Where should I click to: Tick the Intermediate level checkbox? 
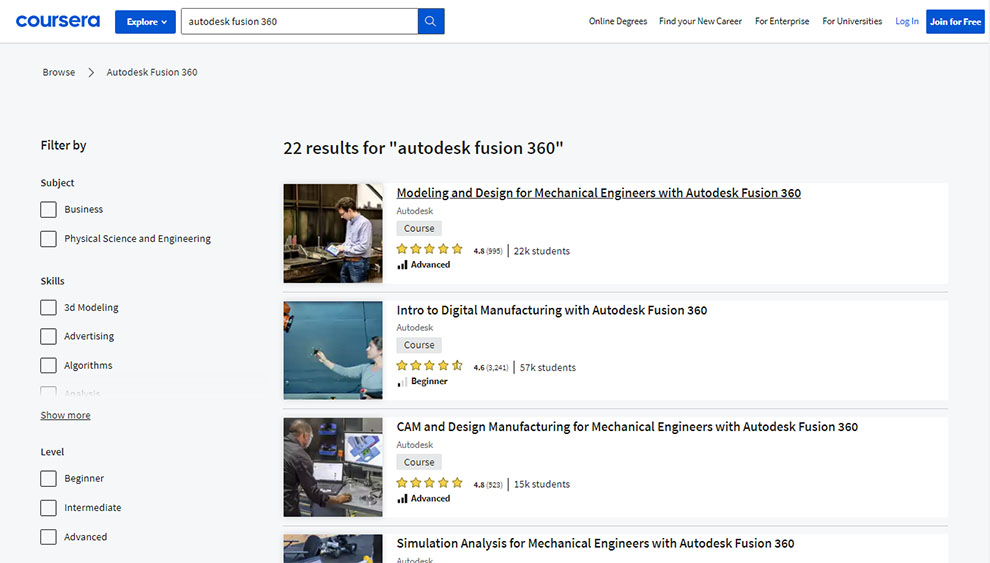click(48, 508)
